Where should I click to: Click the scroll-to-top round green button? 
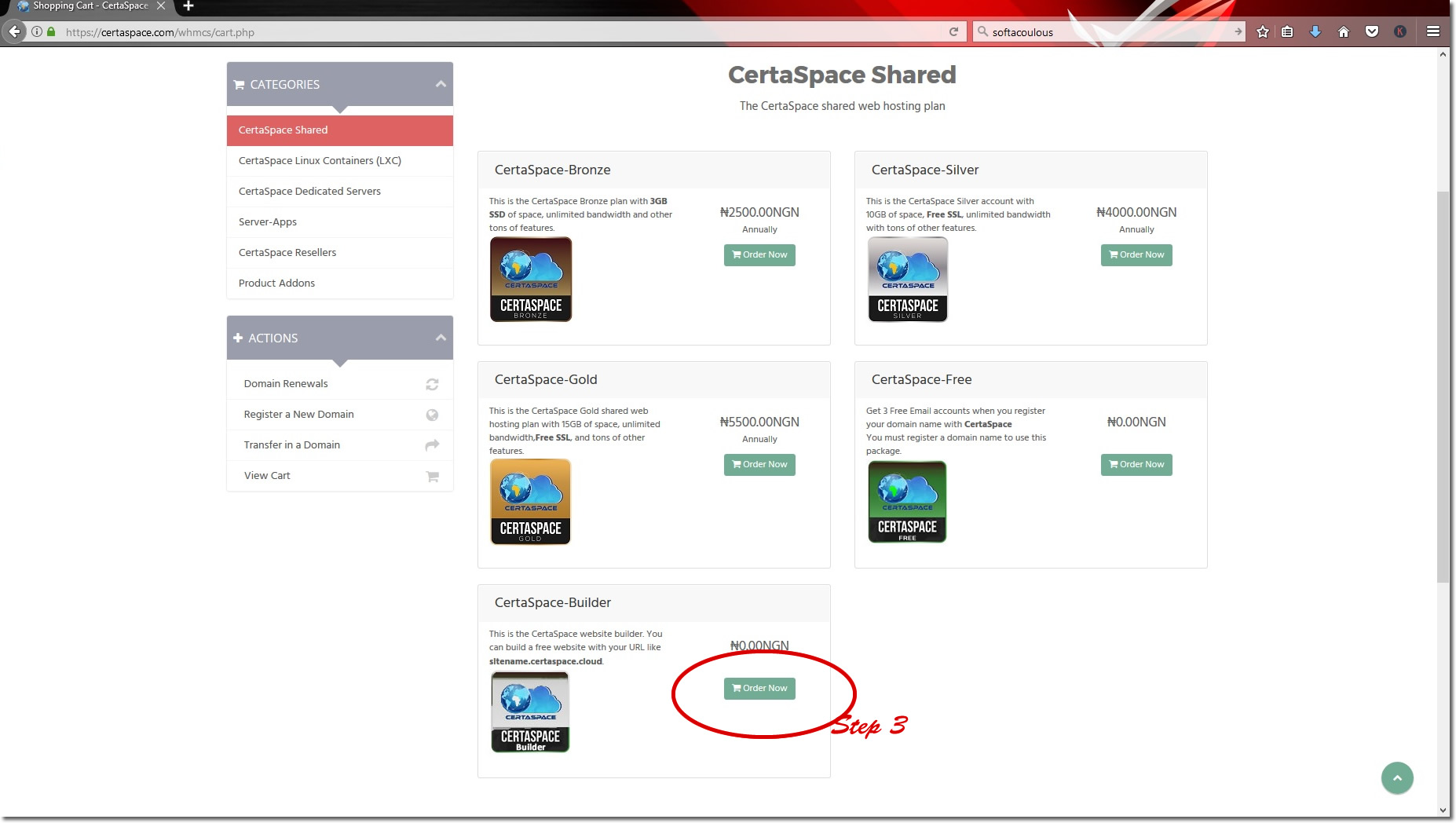[x=1397, y=778]
